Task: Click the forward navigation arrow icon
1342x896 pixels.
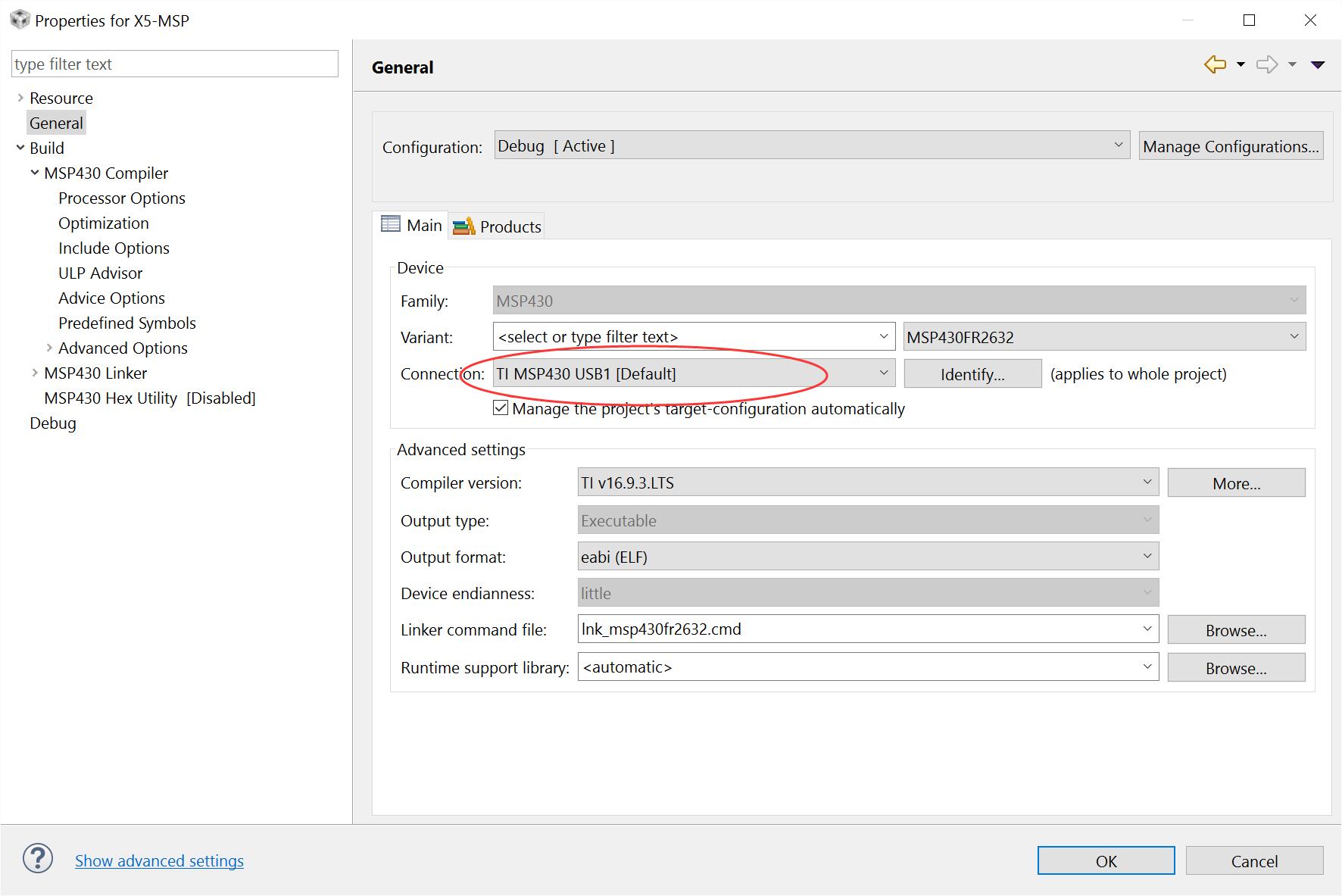Action: [1266, 65]
